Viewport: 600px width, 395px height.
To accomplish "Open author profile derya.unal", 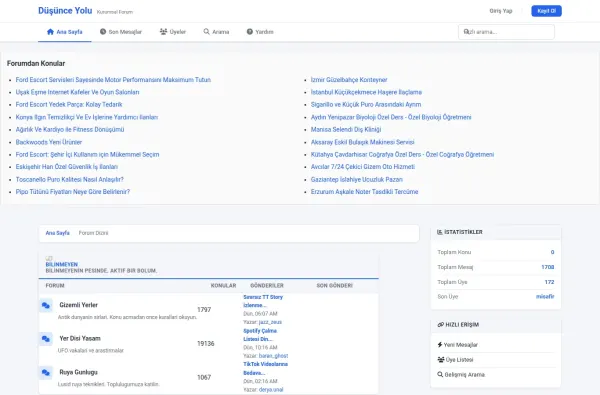I will (271, 389).
